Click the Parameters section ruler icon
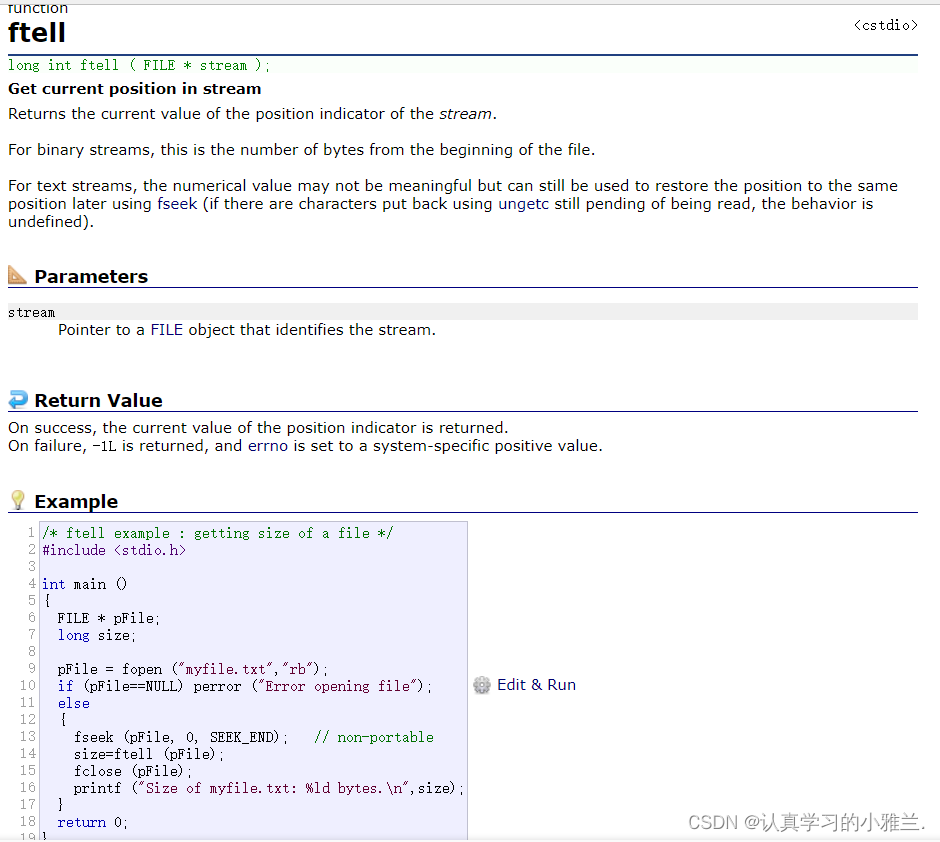This screenshot has width=940, height=842. [x=18, y=275]
